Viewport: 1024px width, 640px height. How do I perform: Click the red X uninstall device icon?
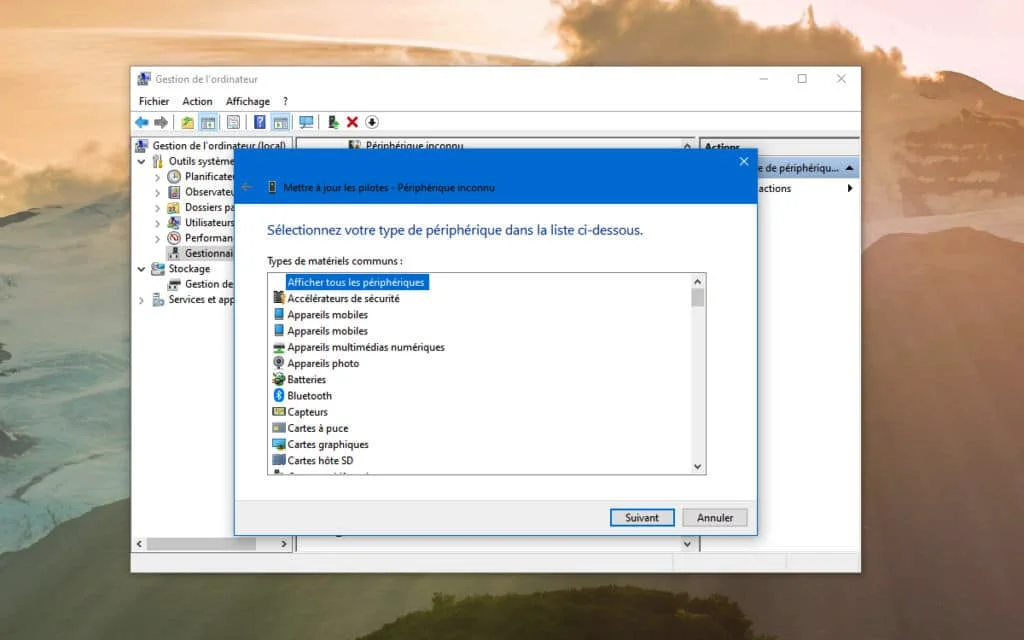[x=352, y=122]
